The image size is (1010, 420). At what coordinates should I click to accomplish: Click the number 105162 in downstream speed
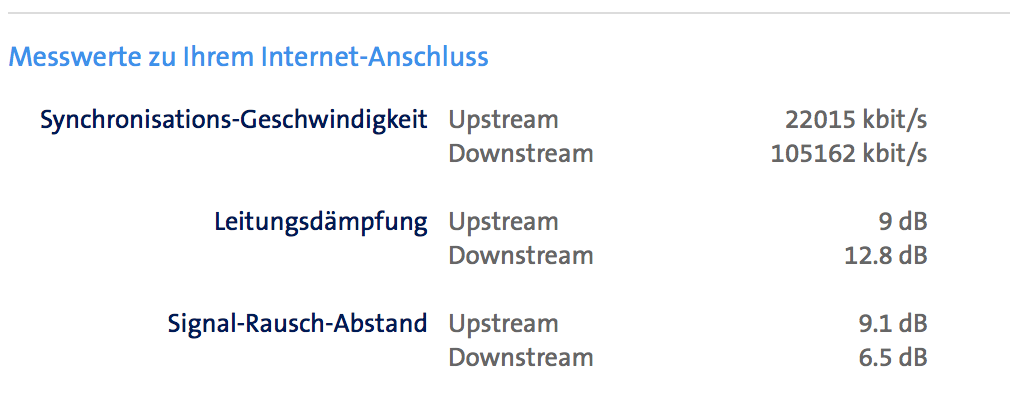814,154
